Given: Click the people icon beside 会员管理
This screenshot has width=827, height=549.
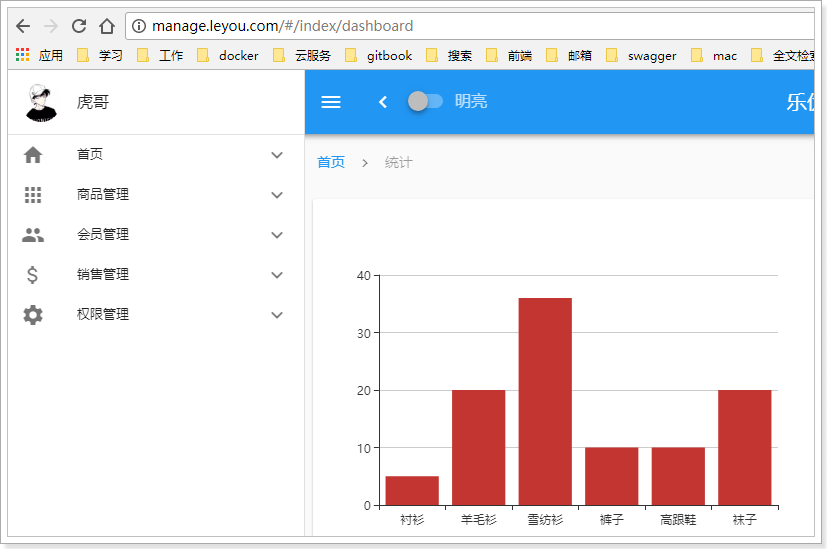Looking at the screenshot, I should (x=33, y=235).
